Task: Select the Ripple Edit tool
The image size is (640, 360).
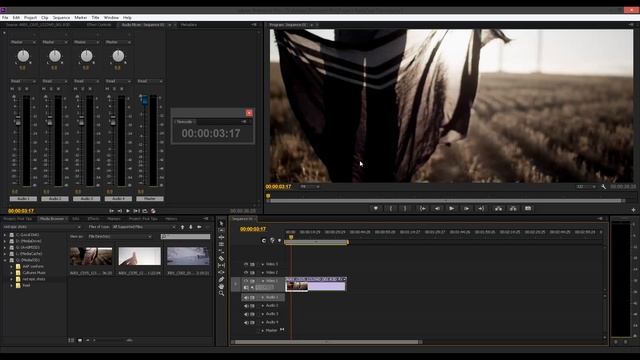Action: pyautogui.click(x=221, y=238)
